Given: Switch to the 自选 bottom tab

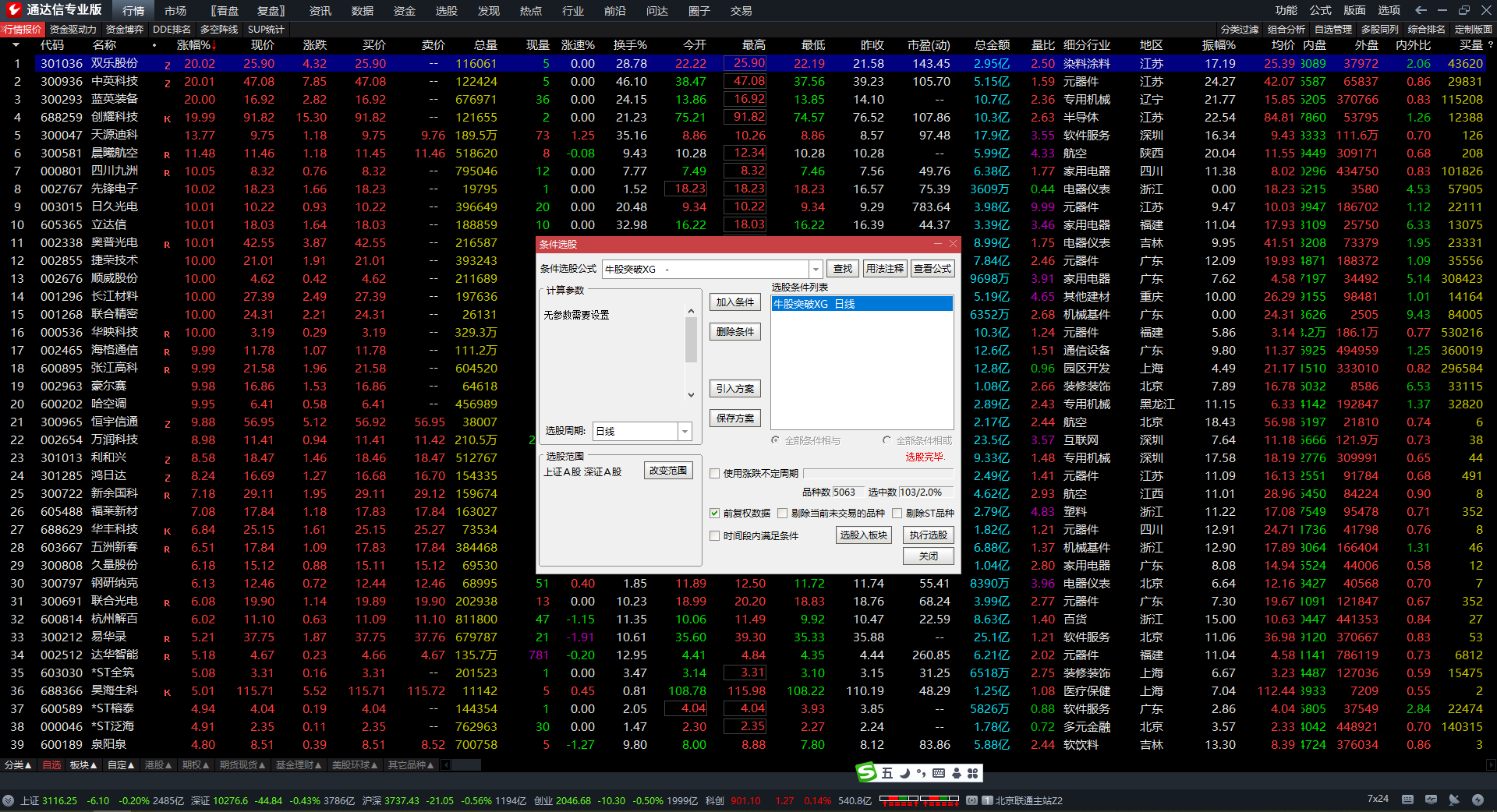Looking at the screenshot, I should pos(51,765).
